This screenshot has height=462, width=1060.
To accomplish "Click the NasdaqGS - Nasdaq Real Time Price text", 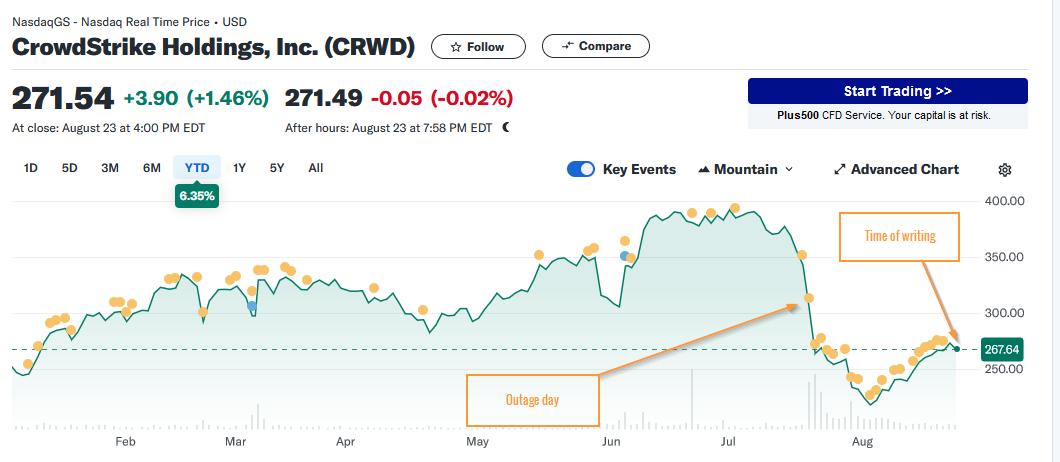I will click(x=111, y=22).
